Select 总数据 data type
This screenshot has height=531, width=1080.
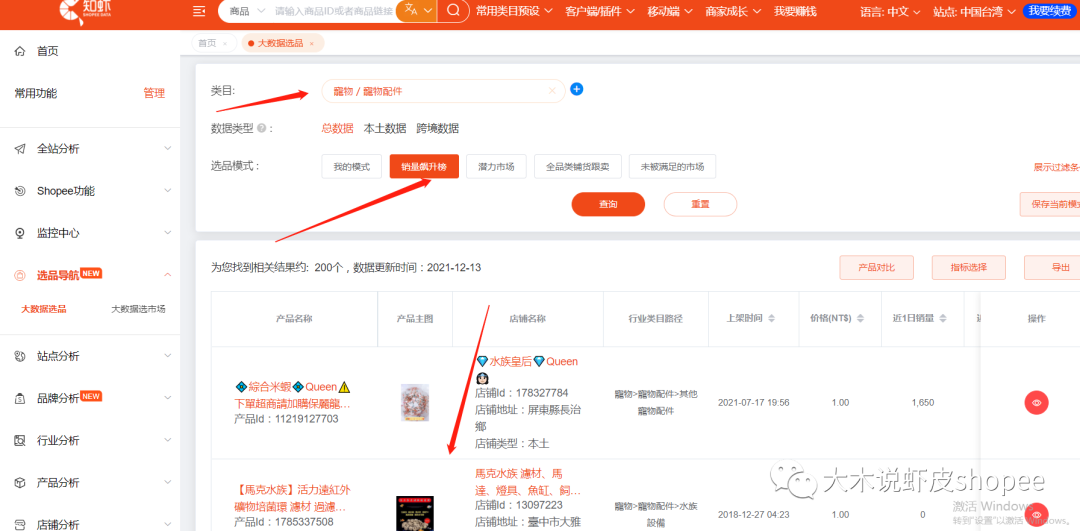point(338,129)
